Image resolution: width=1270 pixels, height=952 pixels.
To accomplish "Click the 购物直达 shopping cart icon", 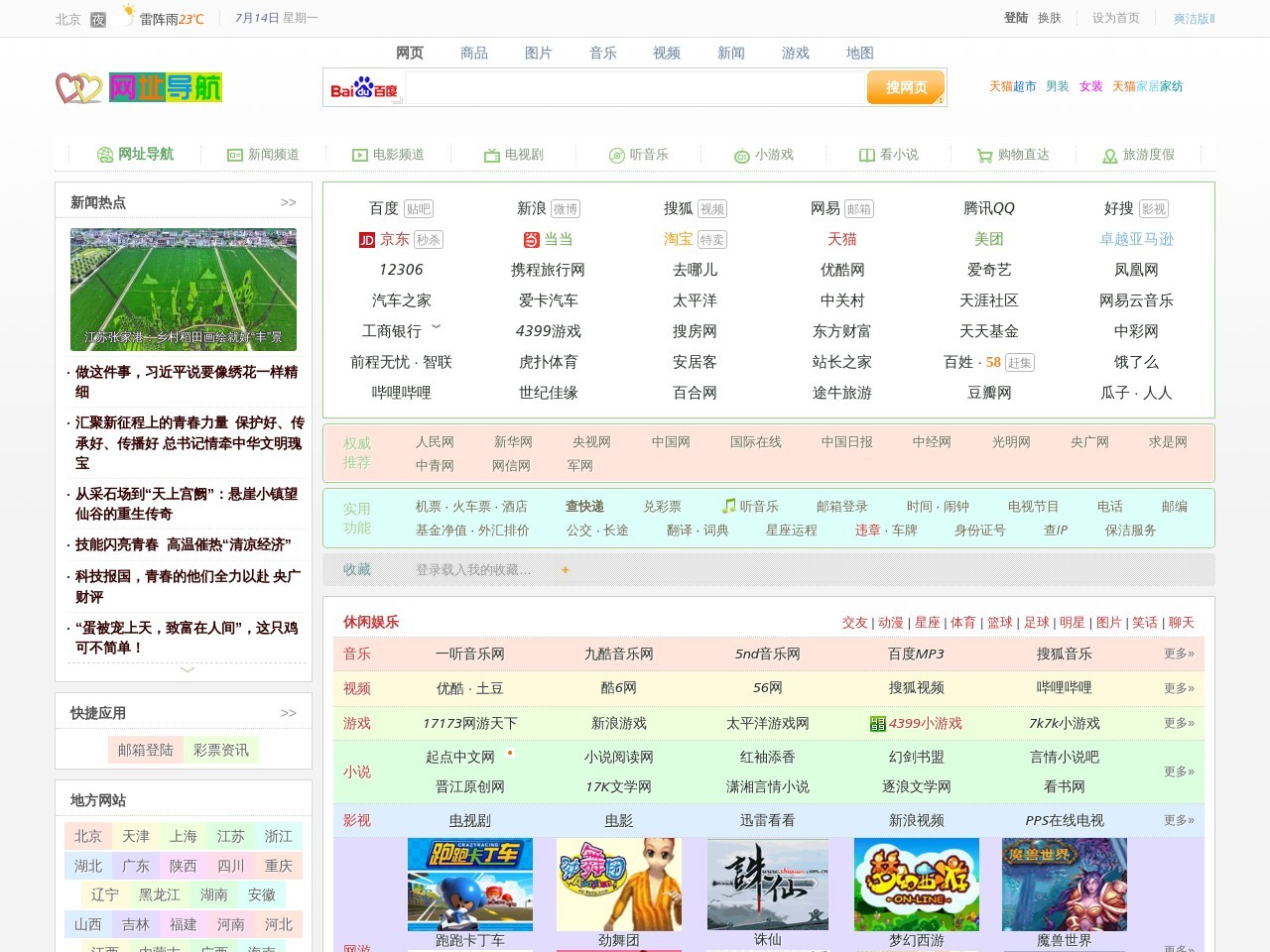I will click(984, 156).
